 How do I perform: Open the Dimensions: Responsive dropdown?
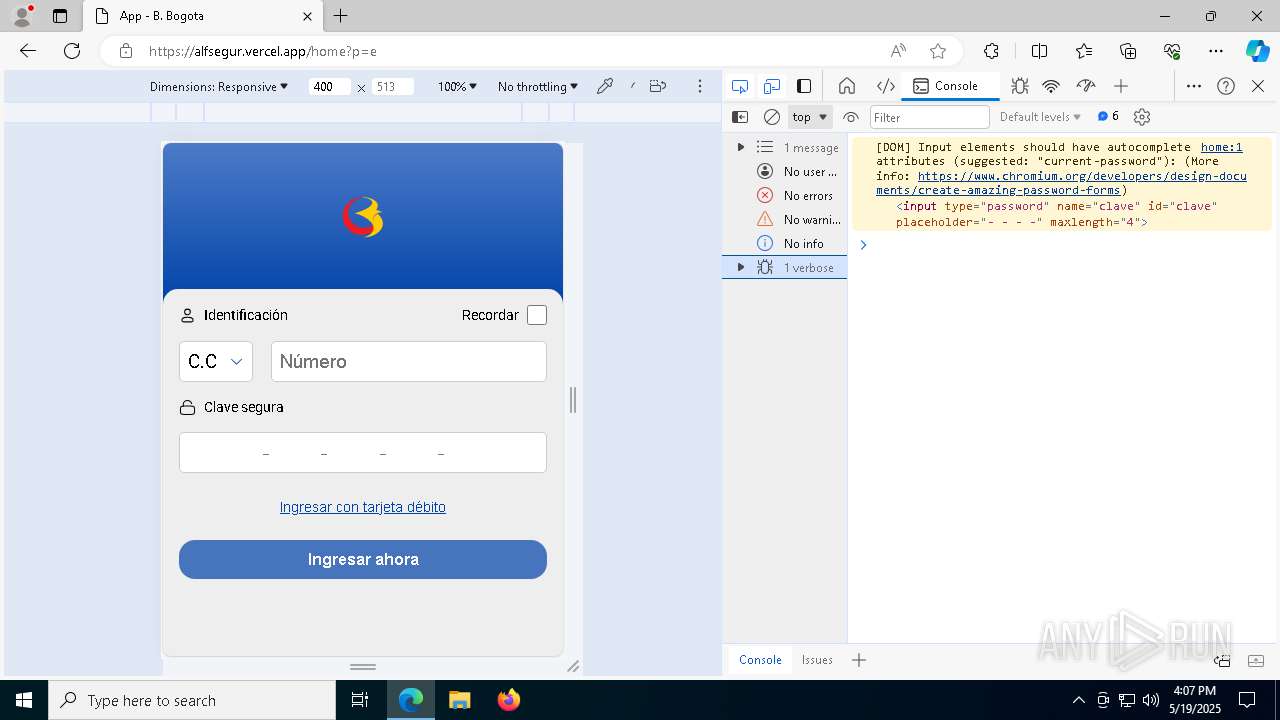point(219,87)
